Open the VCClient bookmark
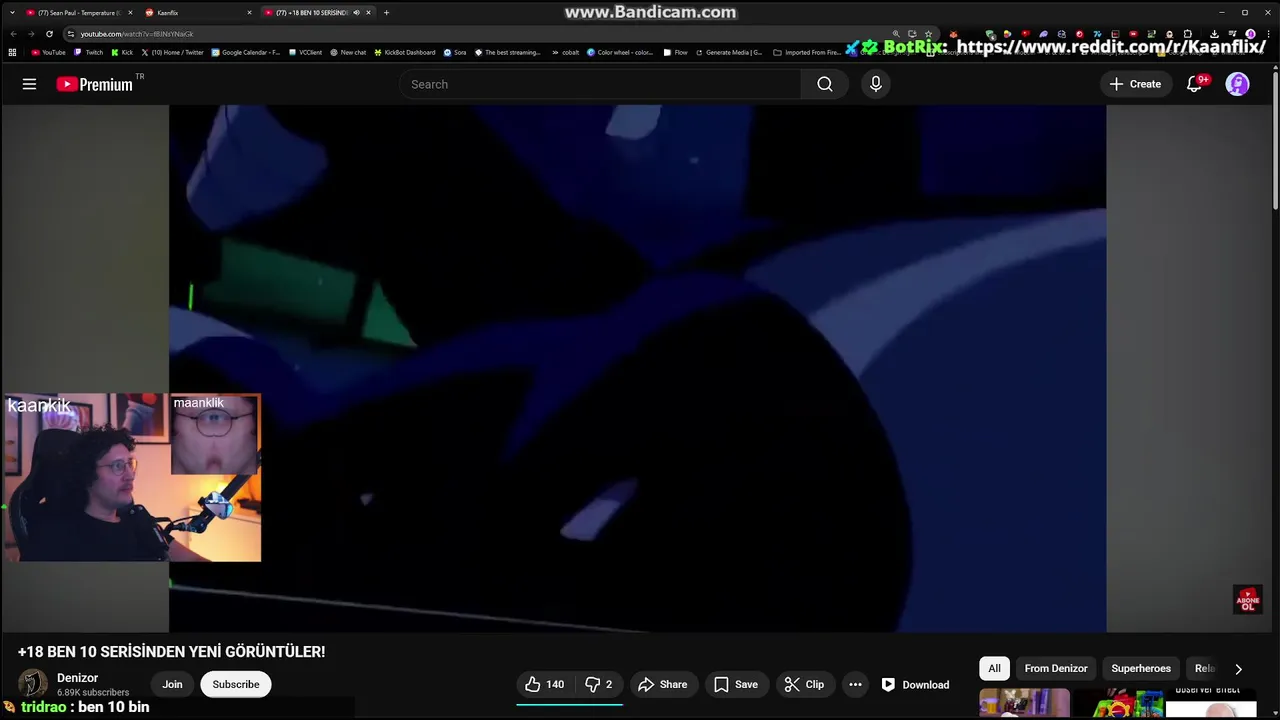The width and height of the screenshot is (1280, 720). [x=305, y=52]
